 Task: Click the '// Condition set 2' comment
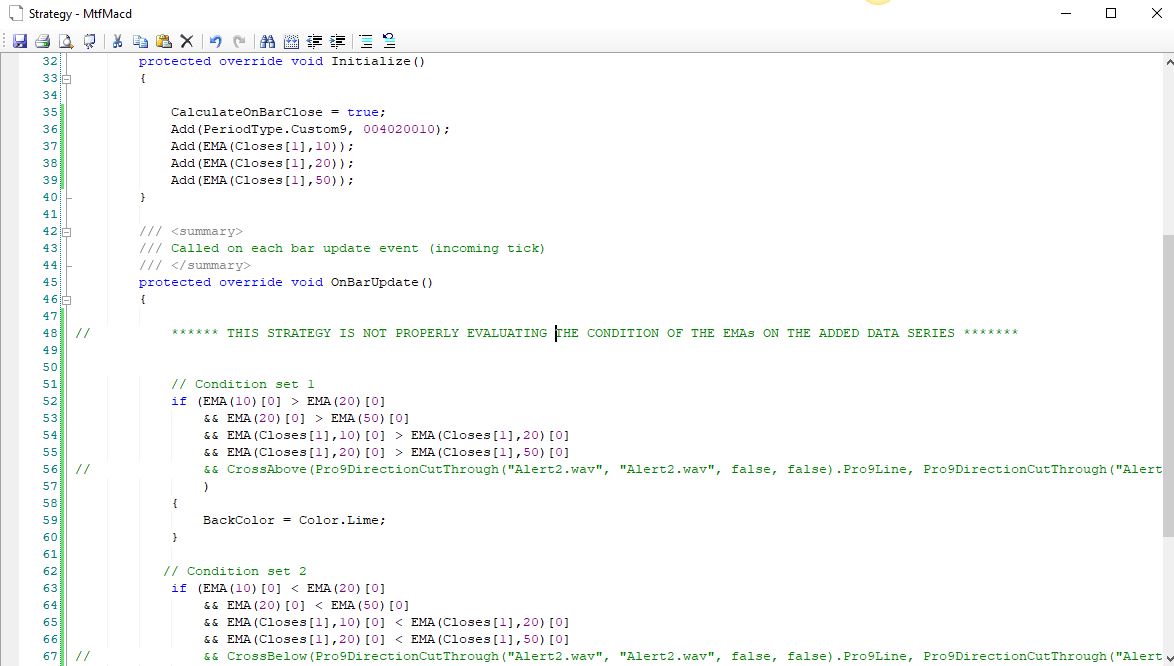click(x=235, y=571)
